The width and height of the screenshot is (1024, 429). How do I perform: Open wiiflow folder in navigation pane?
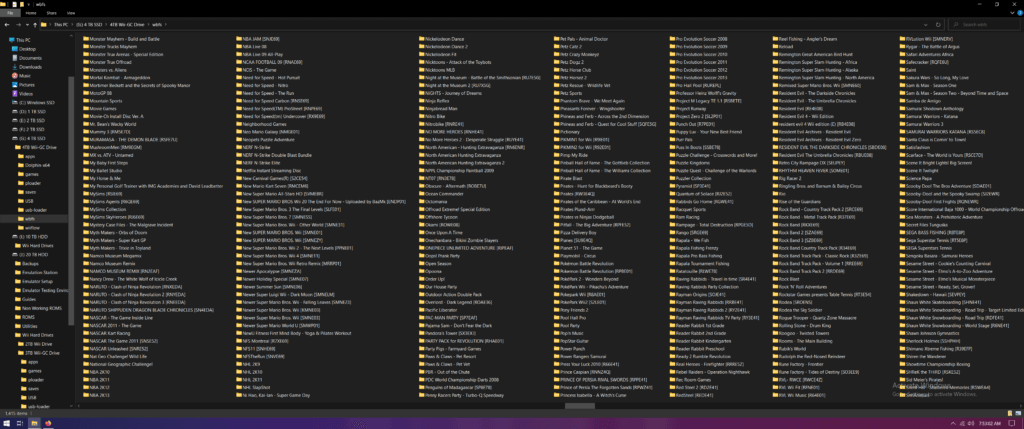pos(31,227)
